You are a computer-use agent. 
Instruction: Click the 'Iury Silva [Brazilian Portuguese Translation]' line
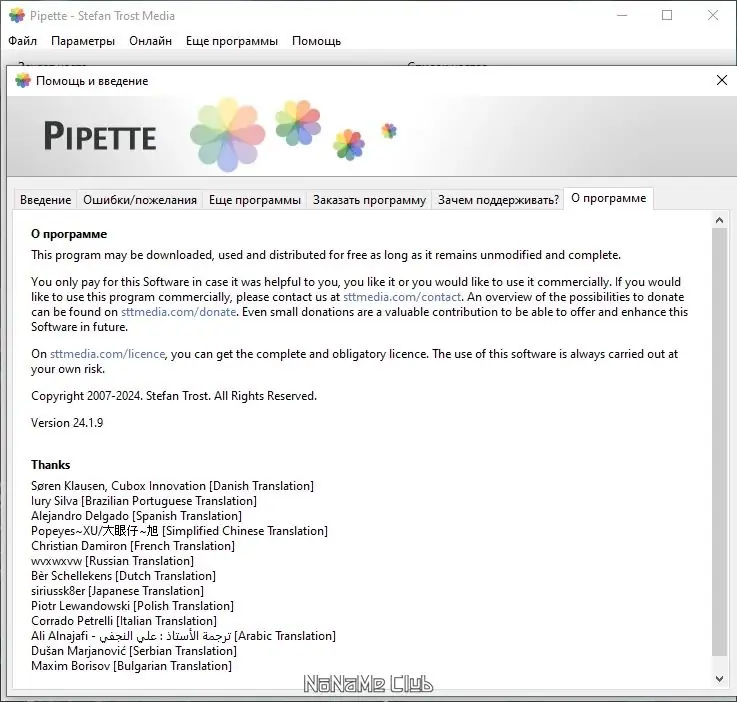(x=144, y=501)
